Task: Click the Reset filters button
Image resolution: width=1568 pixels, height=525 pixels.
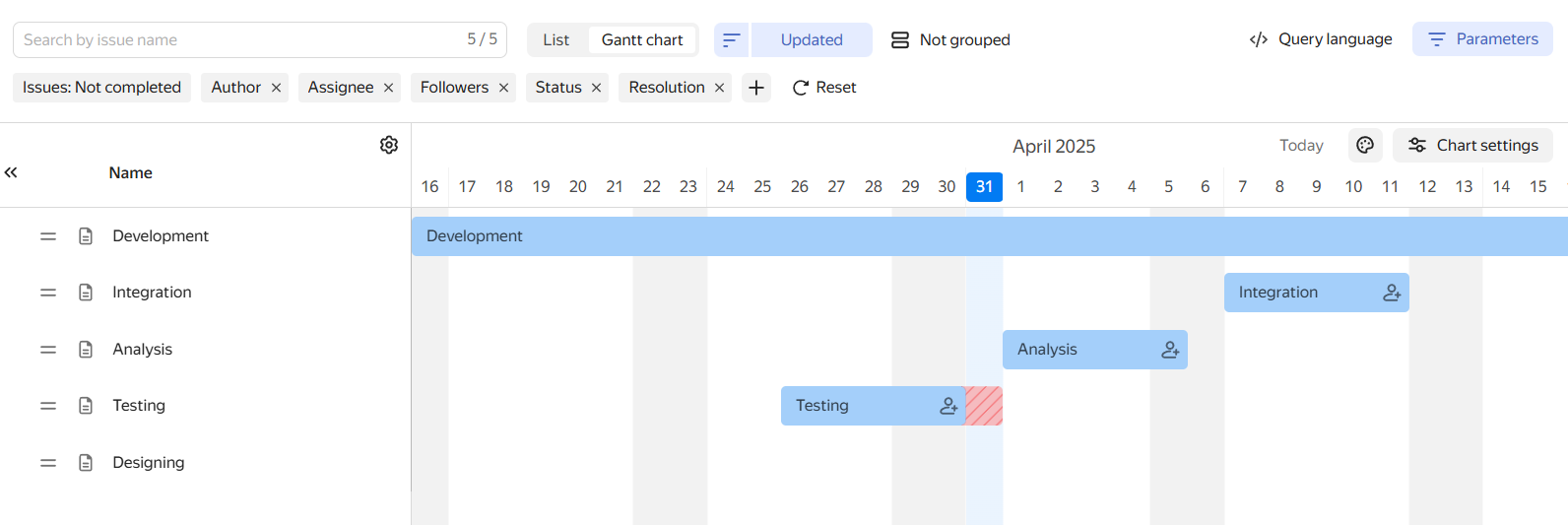Action: 824,88
